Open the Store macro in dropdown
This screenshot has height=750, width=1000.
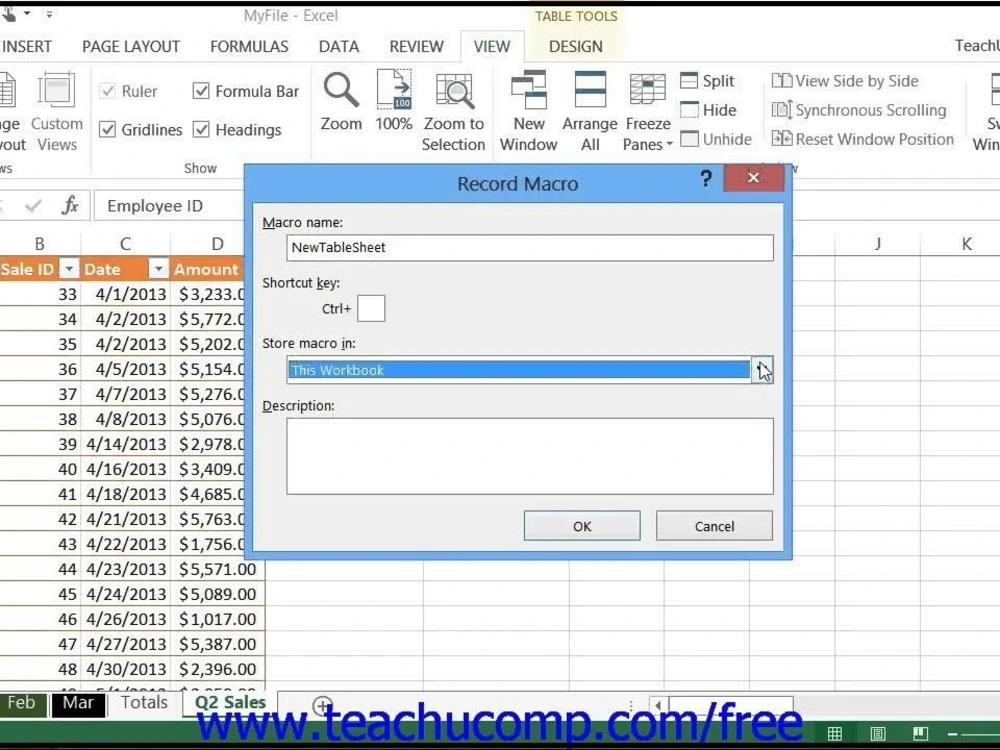(763, 370)
